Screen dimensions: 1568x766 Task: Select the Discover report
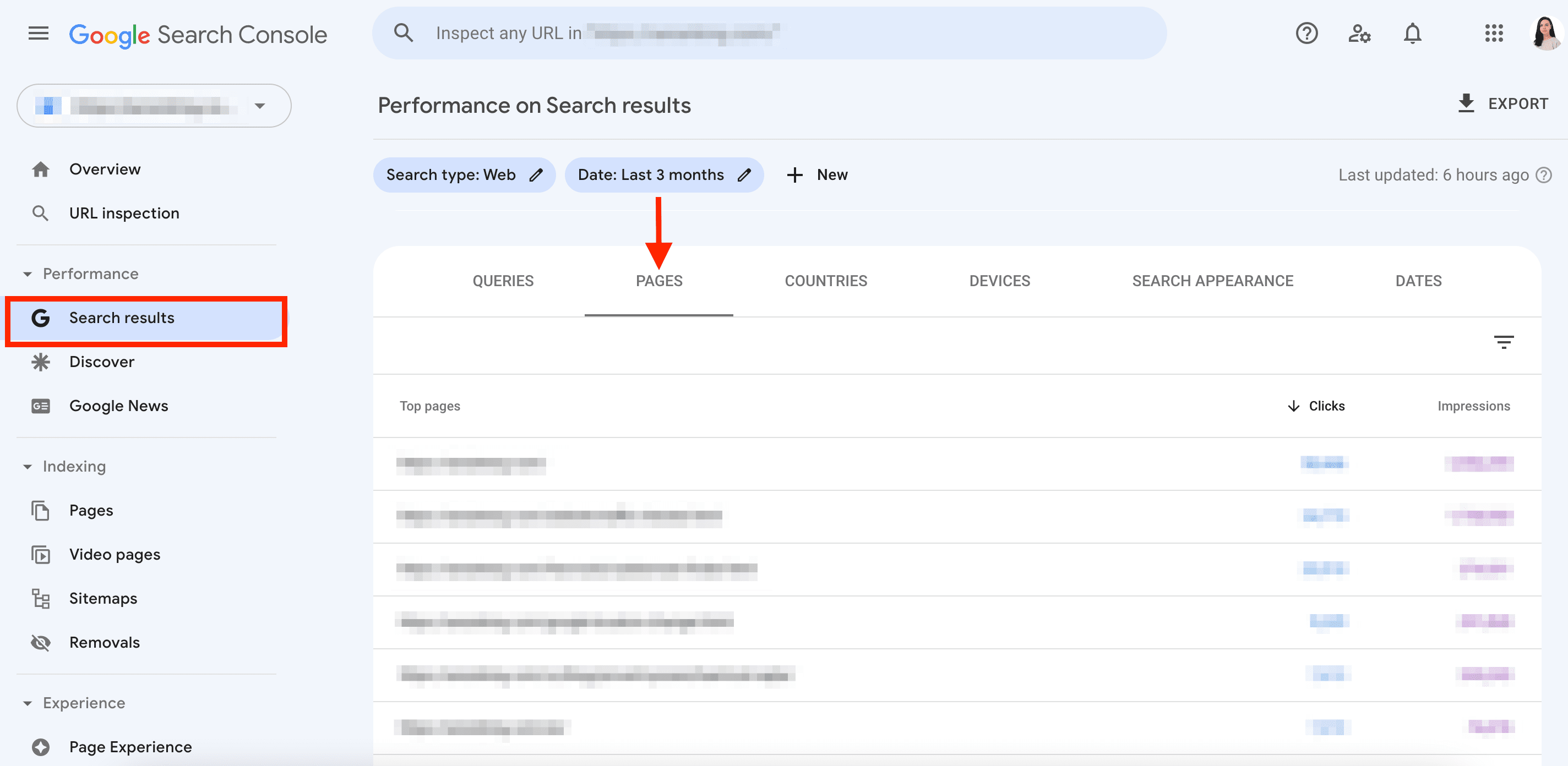click(x=102, y=362)
